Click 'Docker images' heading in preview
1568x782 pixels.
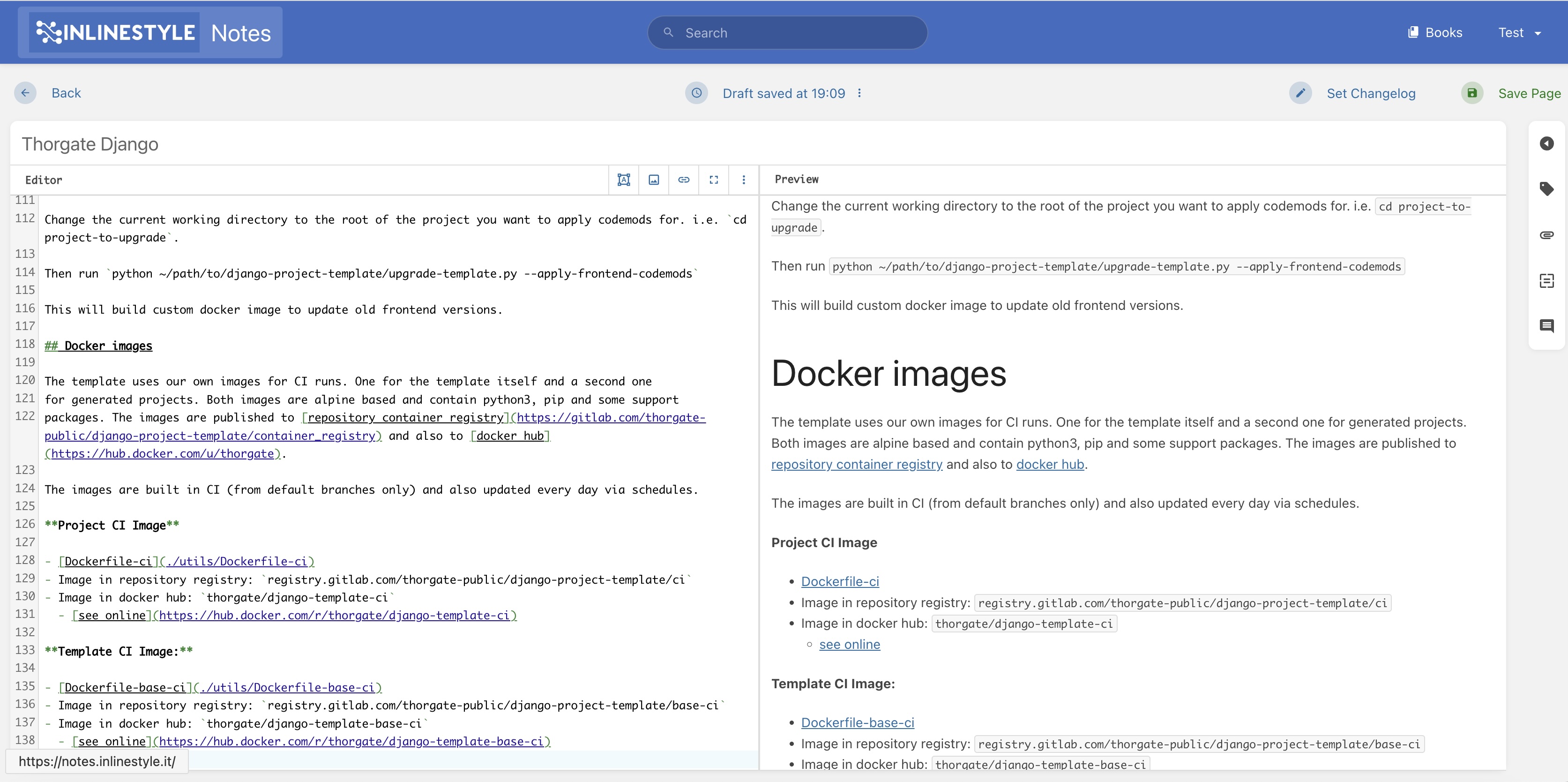[x=889, y=373]
